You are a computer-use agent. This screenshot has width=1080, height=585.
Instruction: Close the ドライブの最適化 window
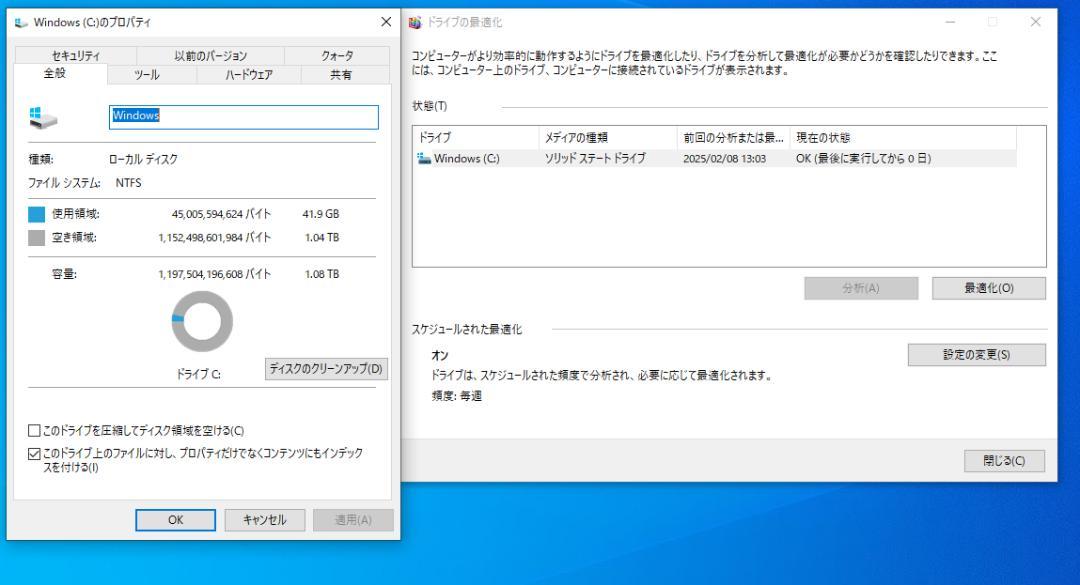coord(1035,22)
